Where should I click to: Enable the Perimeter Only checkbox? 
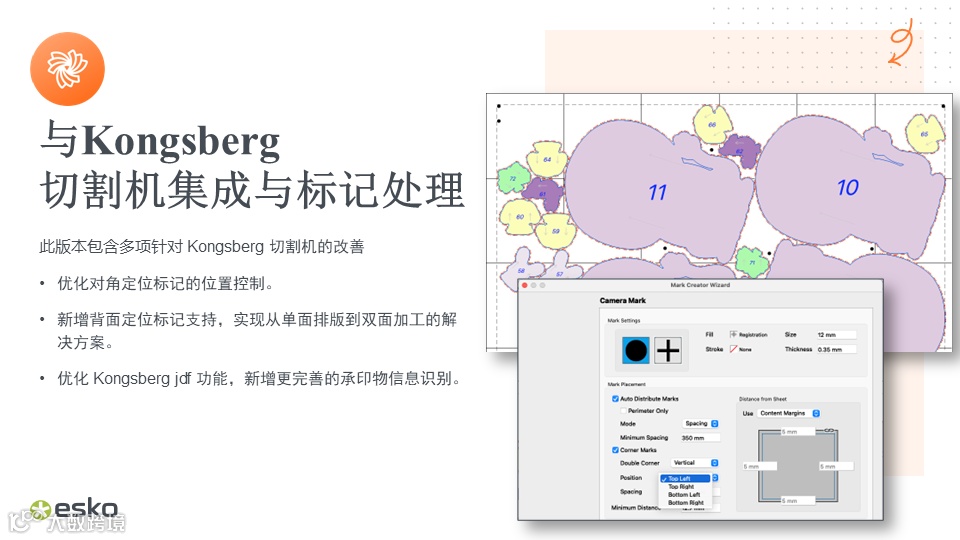(623, 411)
